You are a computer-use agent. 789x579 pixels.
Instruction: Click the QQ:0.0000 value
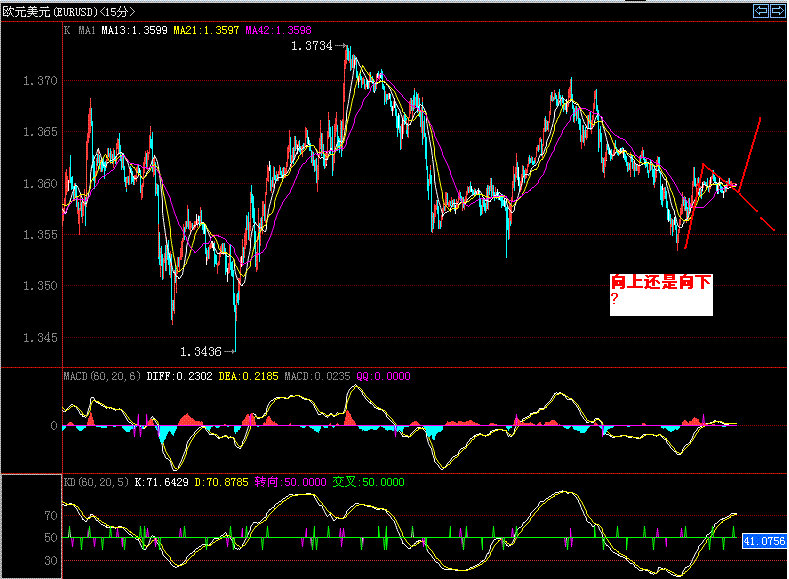click(x=383, y=376)
